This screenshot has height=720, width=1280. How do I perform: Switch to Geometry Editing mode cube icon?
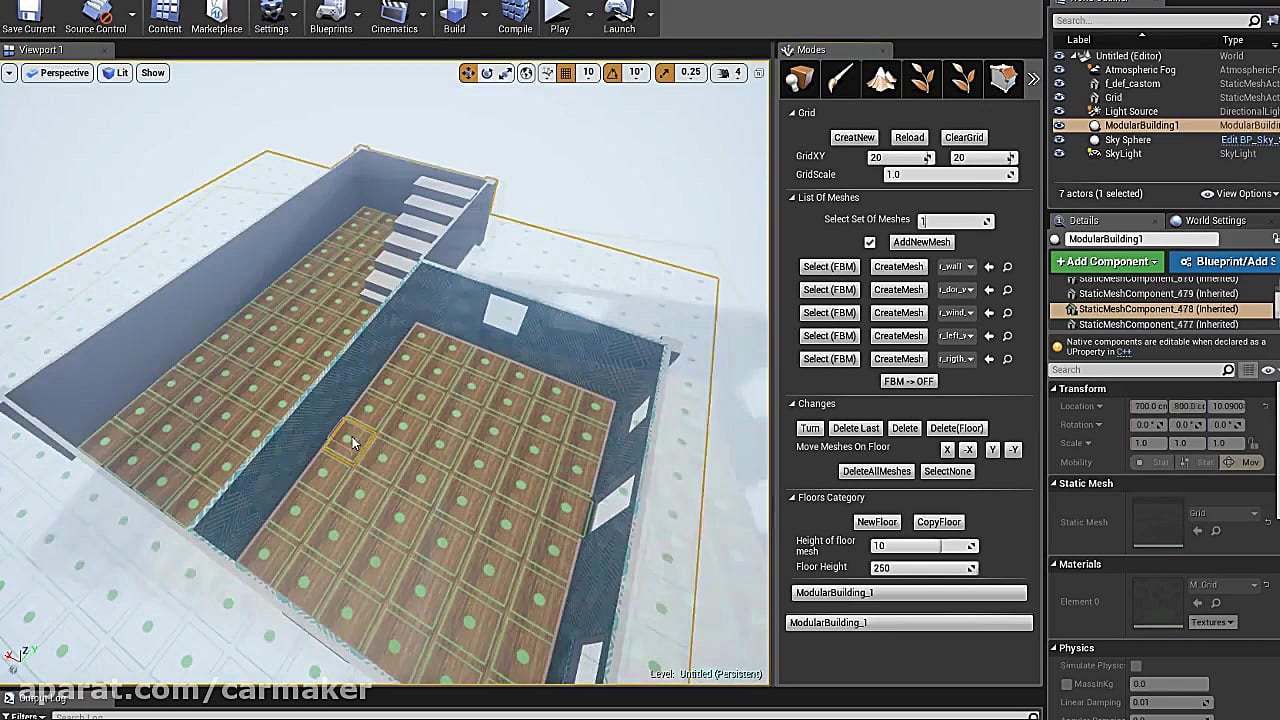coord(1003,79)
